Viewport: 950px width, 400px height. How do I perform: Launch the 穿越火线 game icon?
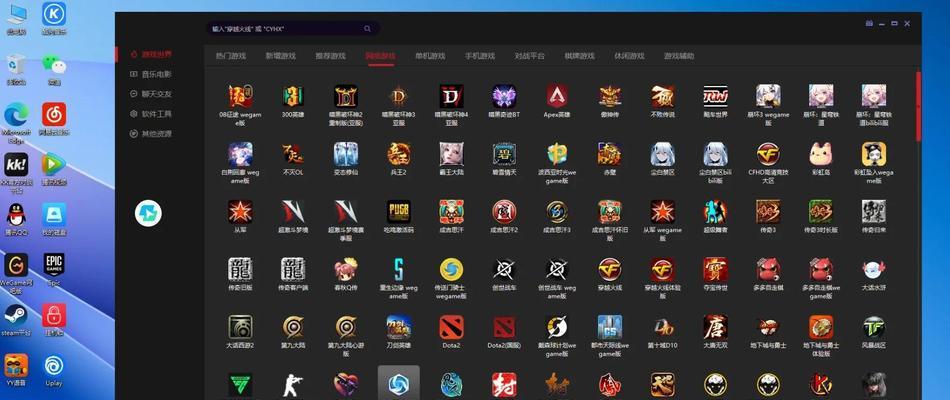point(610,269)
